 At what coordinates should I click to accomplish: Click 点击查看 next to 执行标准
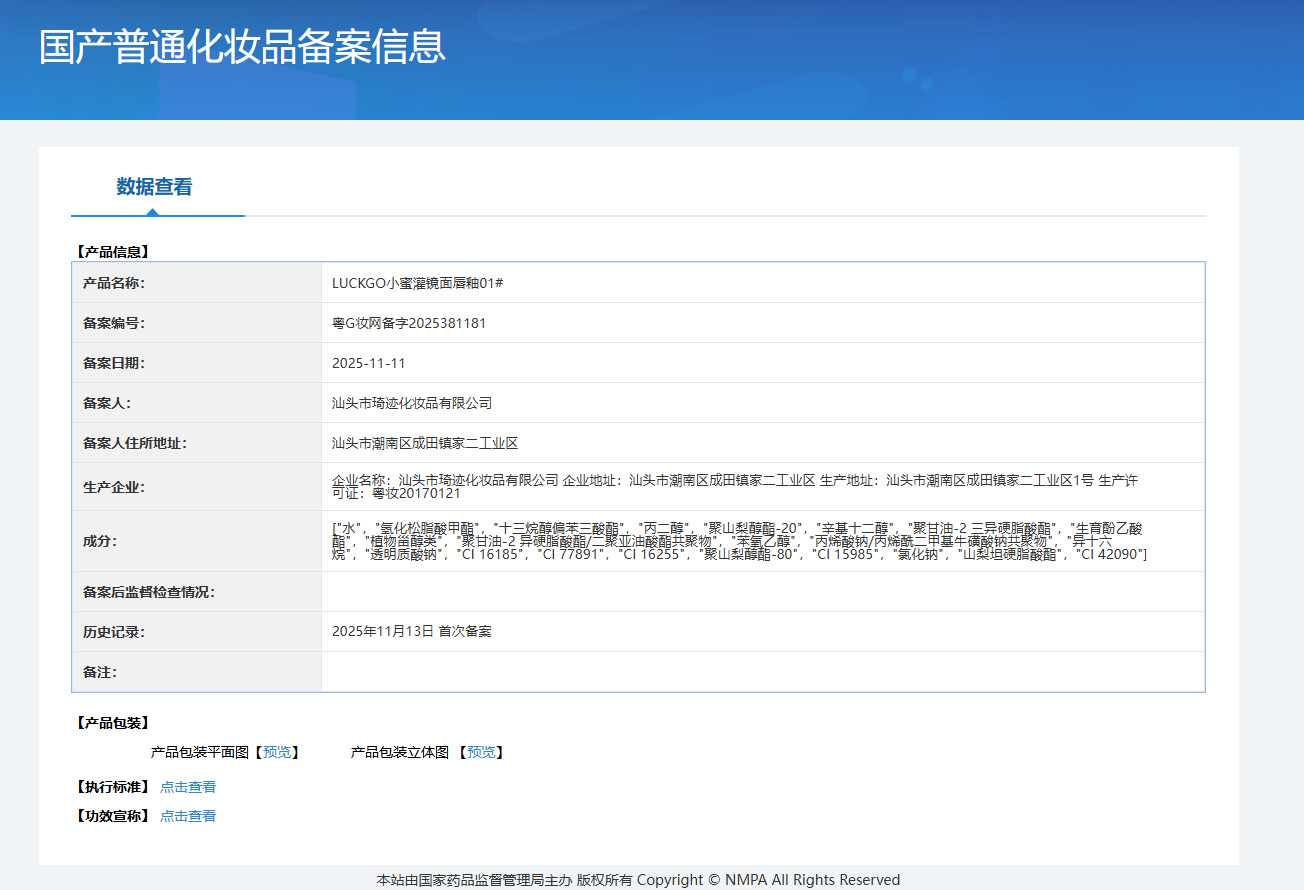click(188, 787)
